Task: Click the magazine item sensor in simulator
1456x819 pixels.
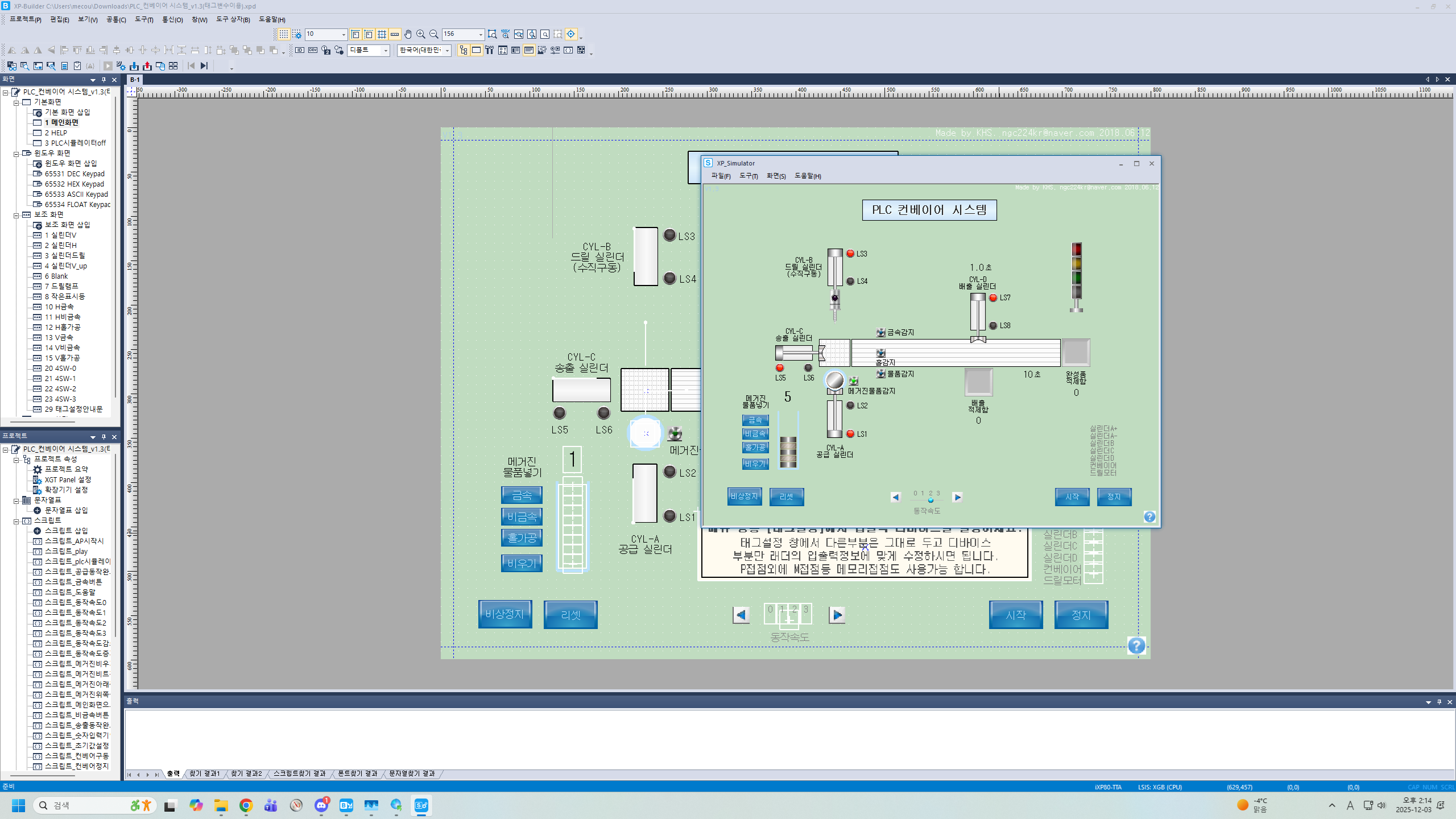Action: [x=854, y=380]
